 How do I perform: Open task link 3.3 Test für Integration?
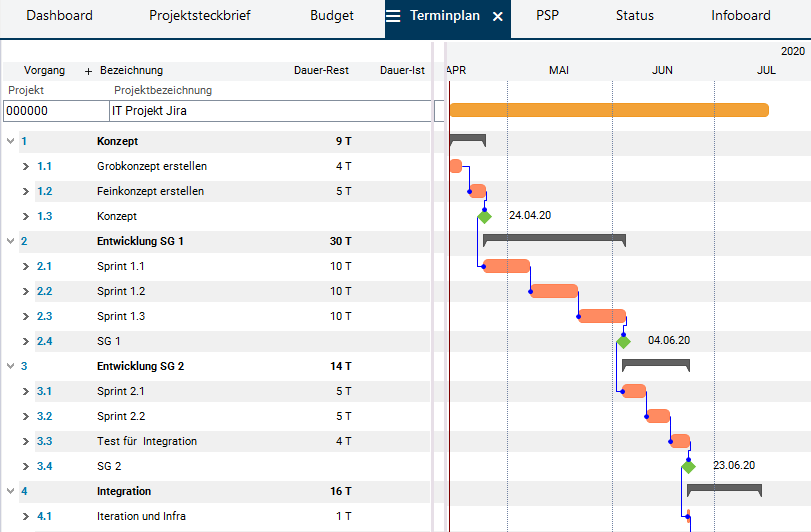pos(44,441)
